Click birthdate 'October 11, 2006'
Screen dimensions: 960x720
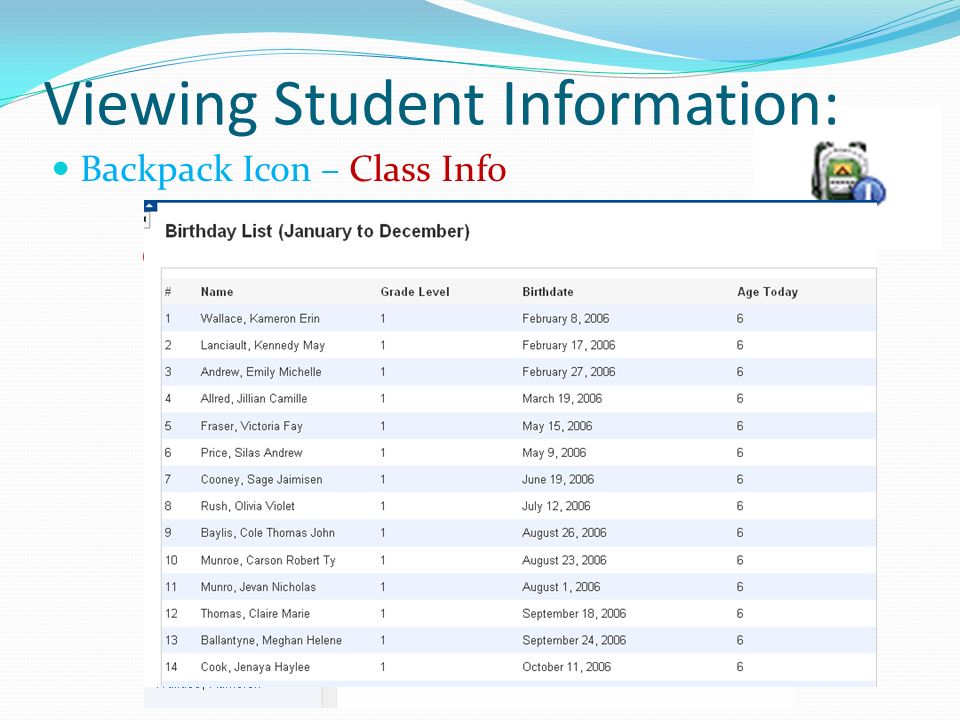[566, 667]
